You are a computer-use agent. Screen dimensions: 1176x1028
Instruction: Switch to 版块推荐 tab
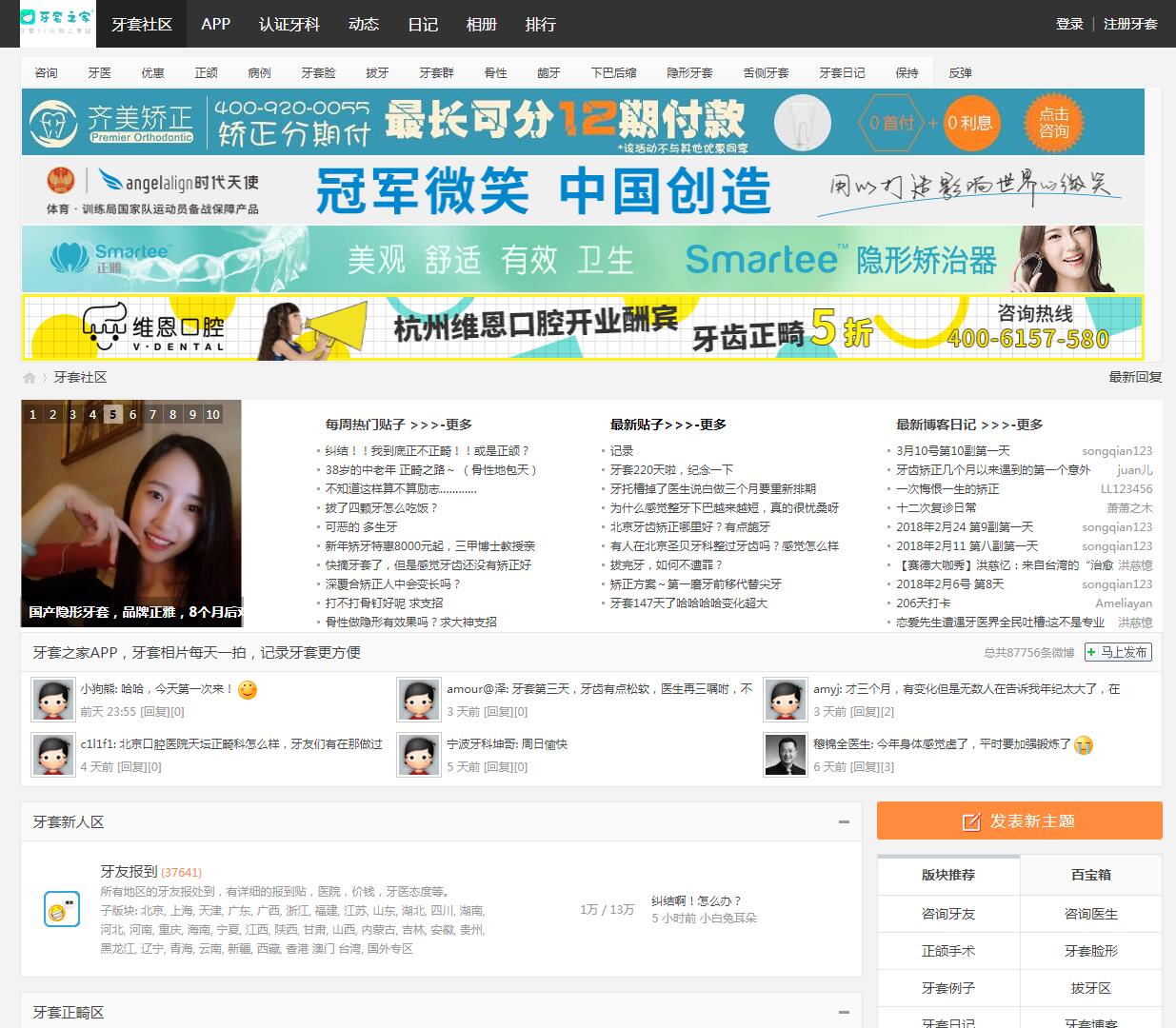point(948,875)
